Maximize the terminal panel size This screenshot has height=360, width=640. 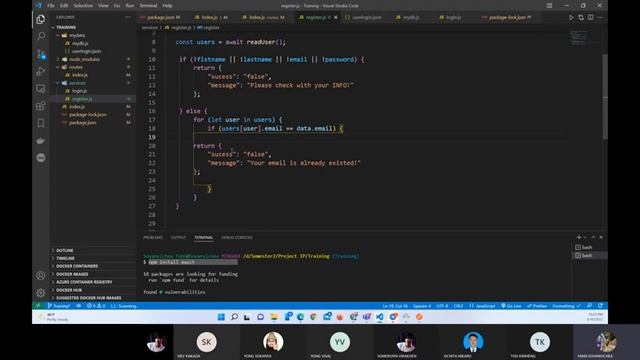click(x=593, y=237)
